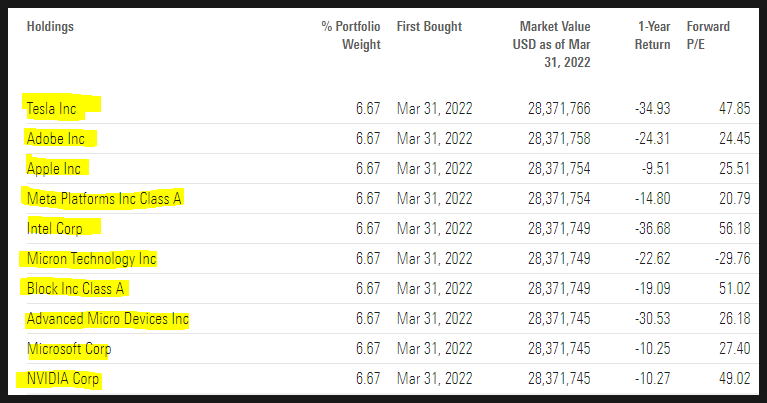Sort by % Portfolio Weight header
Viewport: 767px width, 403px height.
tap(348, 34)
